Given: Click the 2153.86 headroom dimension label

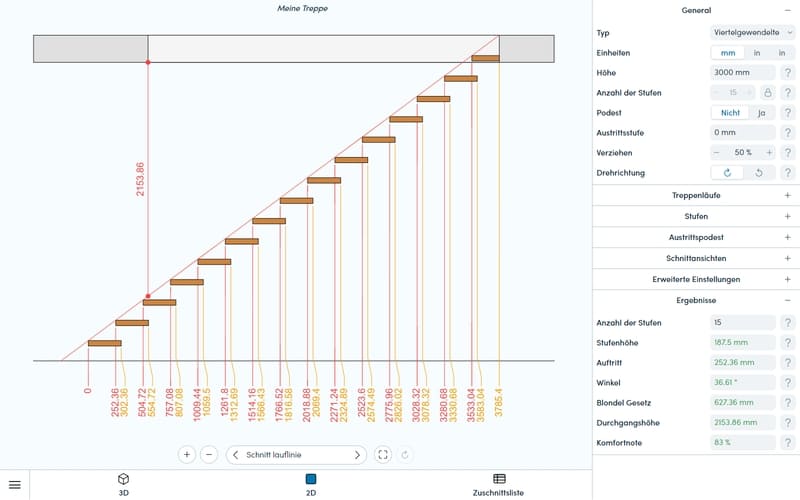Looking at the screenshot, I should point(140,179).
